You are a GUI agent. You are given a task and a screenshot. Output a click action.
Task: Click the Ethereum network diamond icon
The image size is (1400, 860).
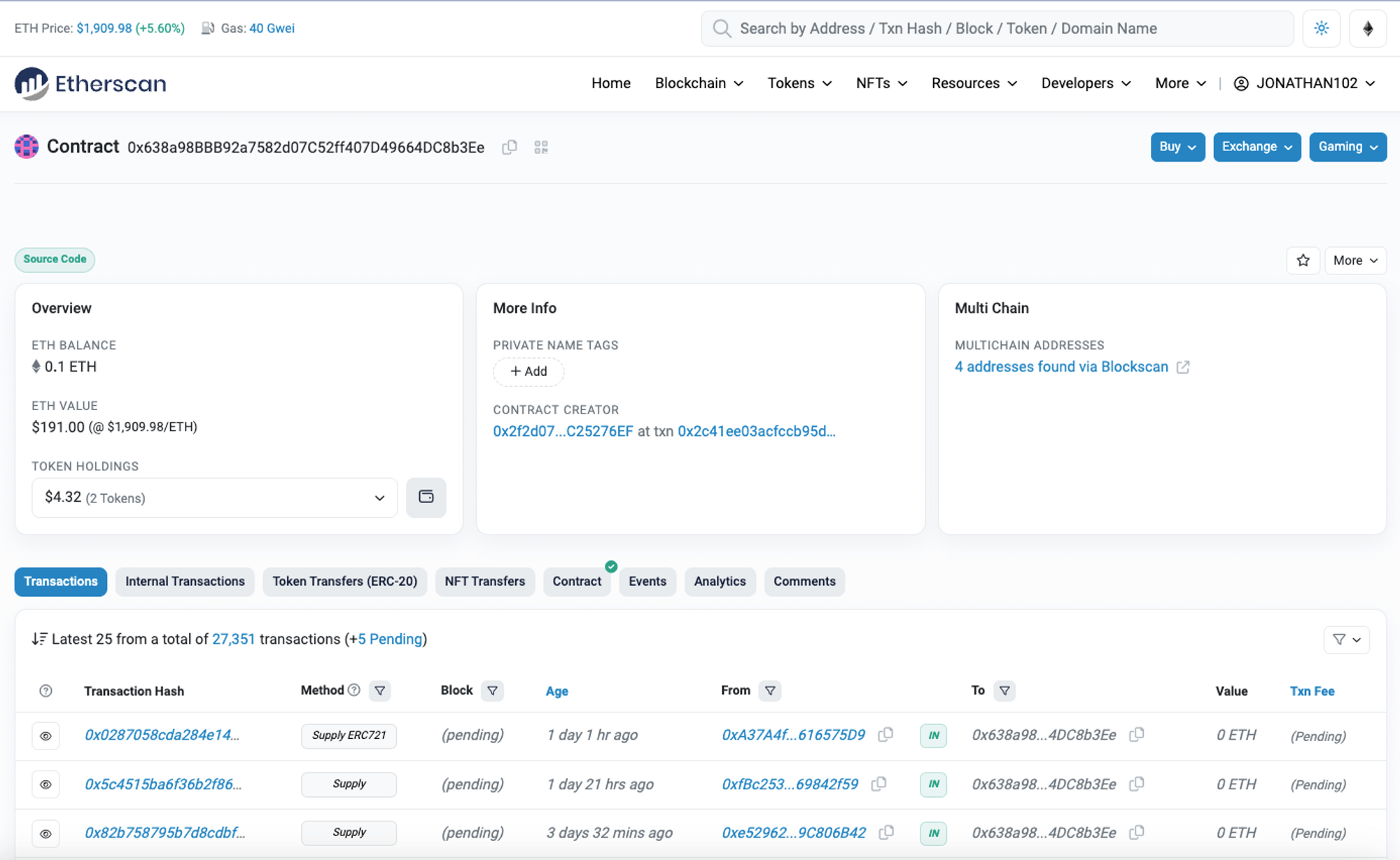pos(1368,28)
